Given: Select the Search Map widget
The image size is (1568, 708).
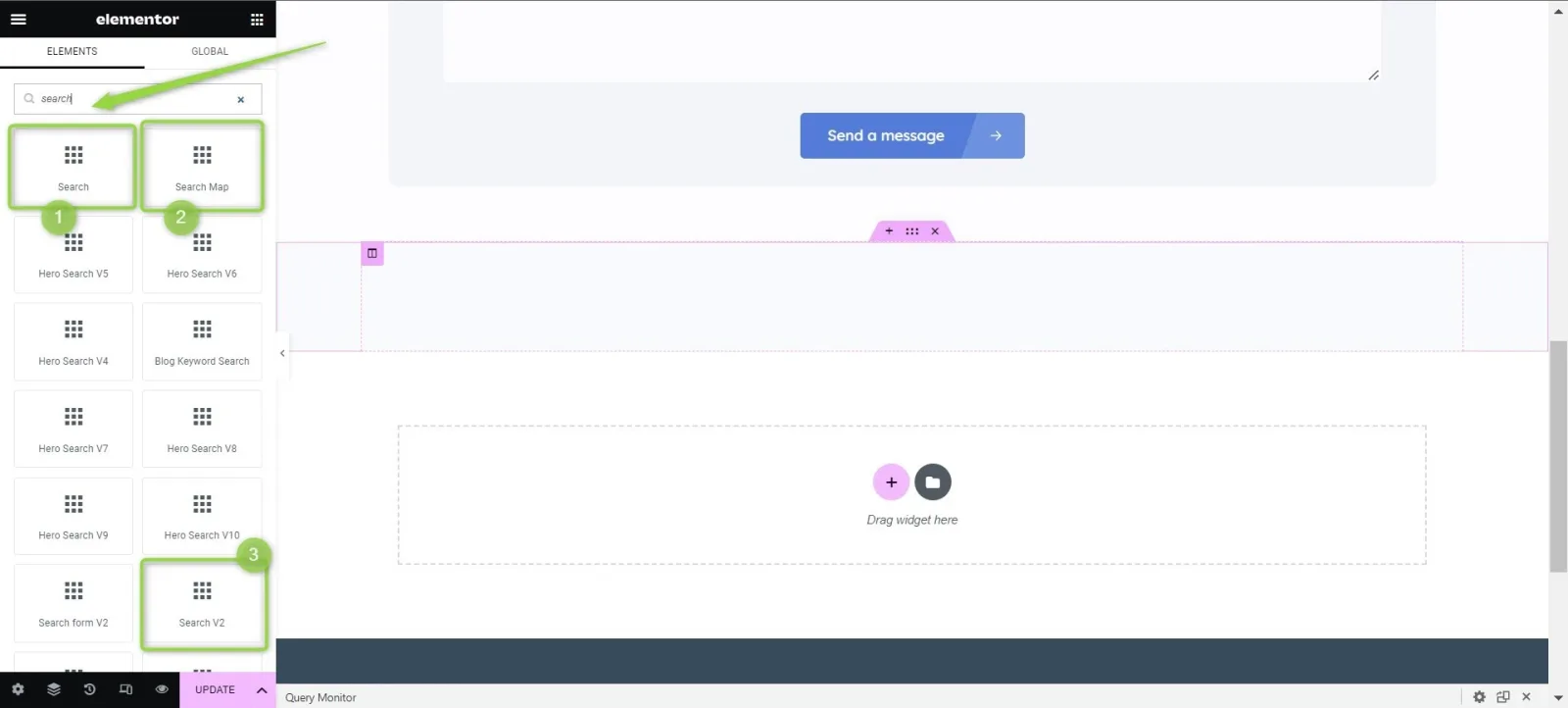Looking at the screenshot, I should 202,167.
